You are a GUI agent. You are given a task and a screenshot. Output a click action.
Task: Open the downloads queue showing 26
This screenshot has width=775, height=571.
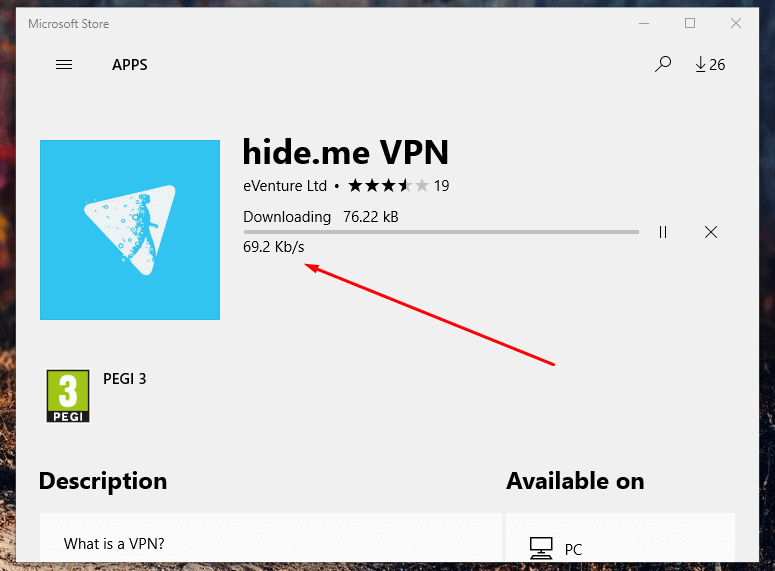click(x=710, y=64)
